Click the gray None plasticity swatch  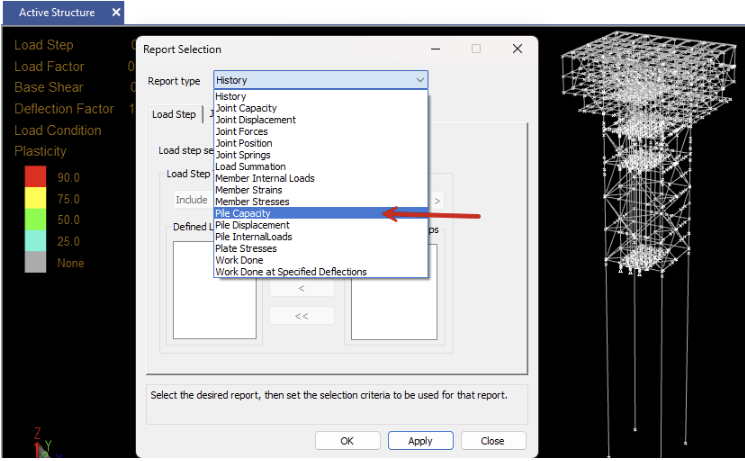tap(35, 262)
